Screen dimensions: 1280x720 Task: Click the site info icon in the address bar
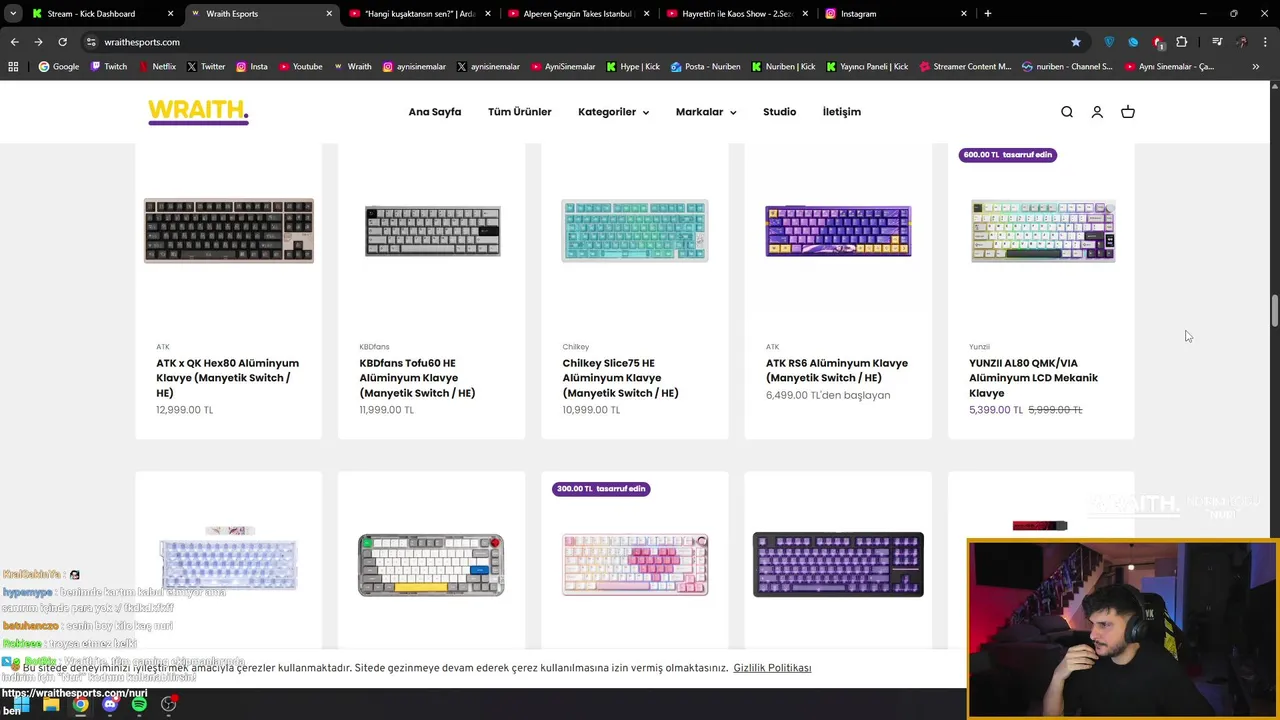click(91, 42)
